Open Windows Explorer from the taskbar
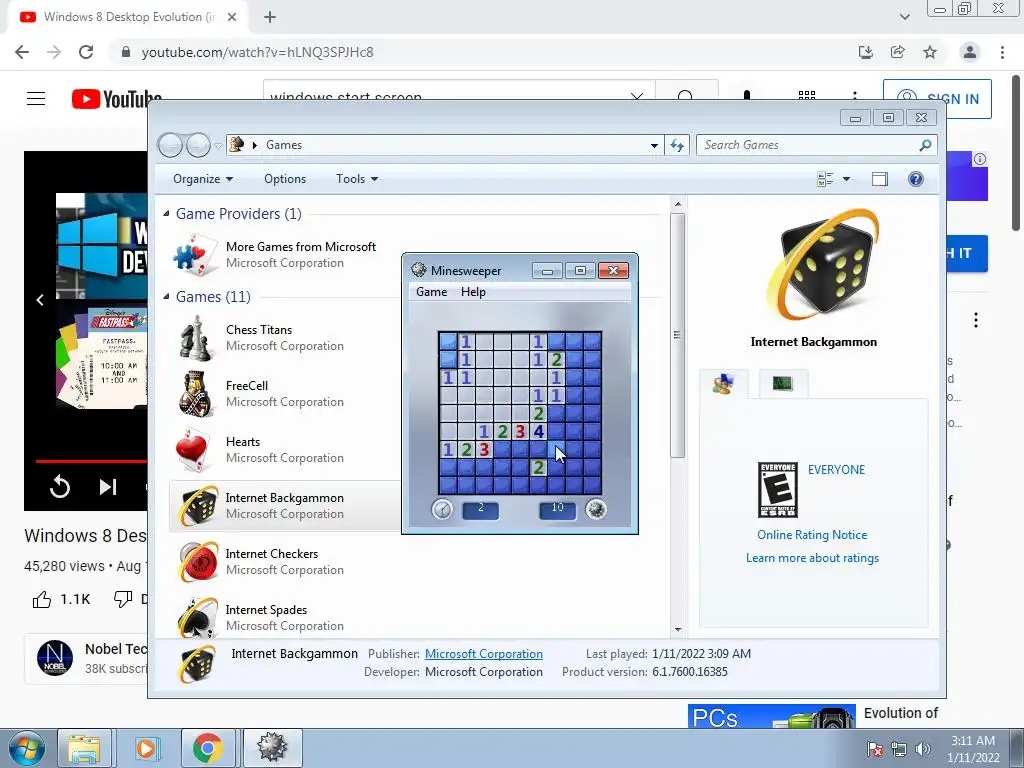Viewport: 1024px width, 768px height. point(84,748)
